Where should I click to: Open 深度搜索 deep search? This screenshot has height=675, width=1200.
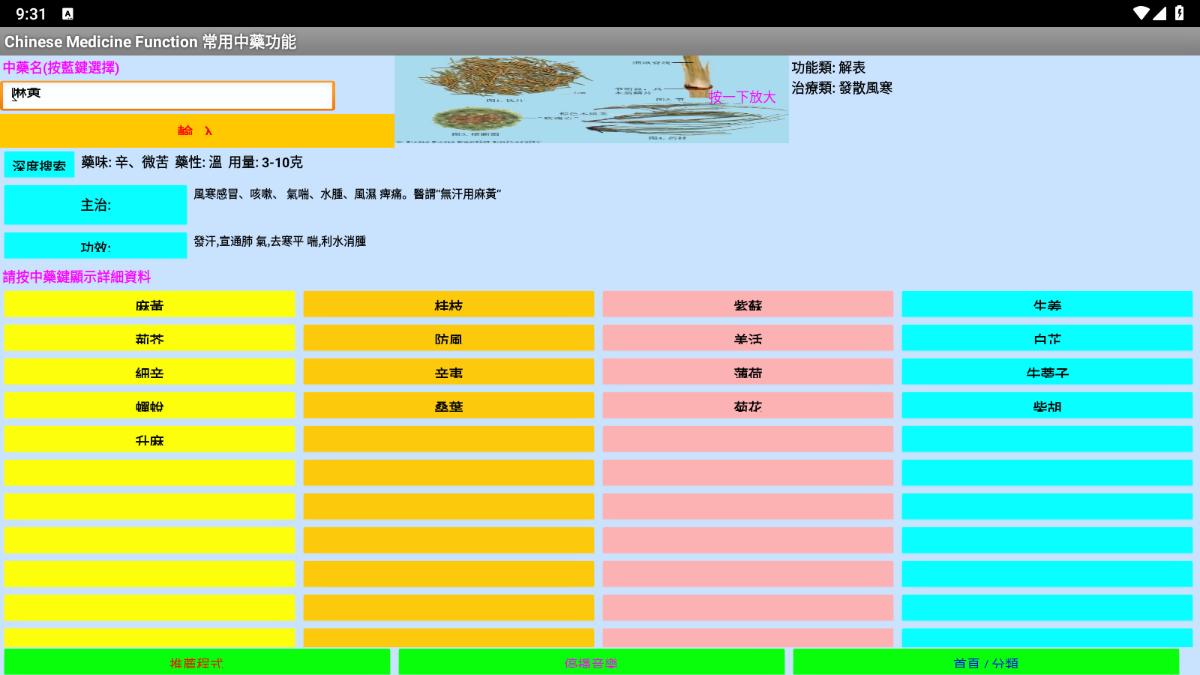[39, 165]
